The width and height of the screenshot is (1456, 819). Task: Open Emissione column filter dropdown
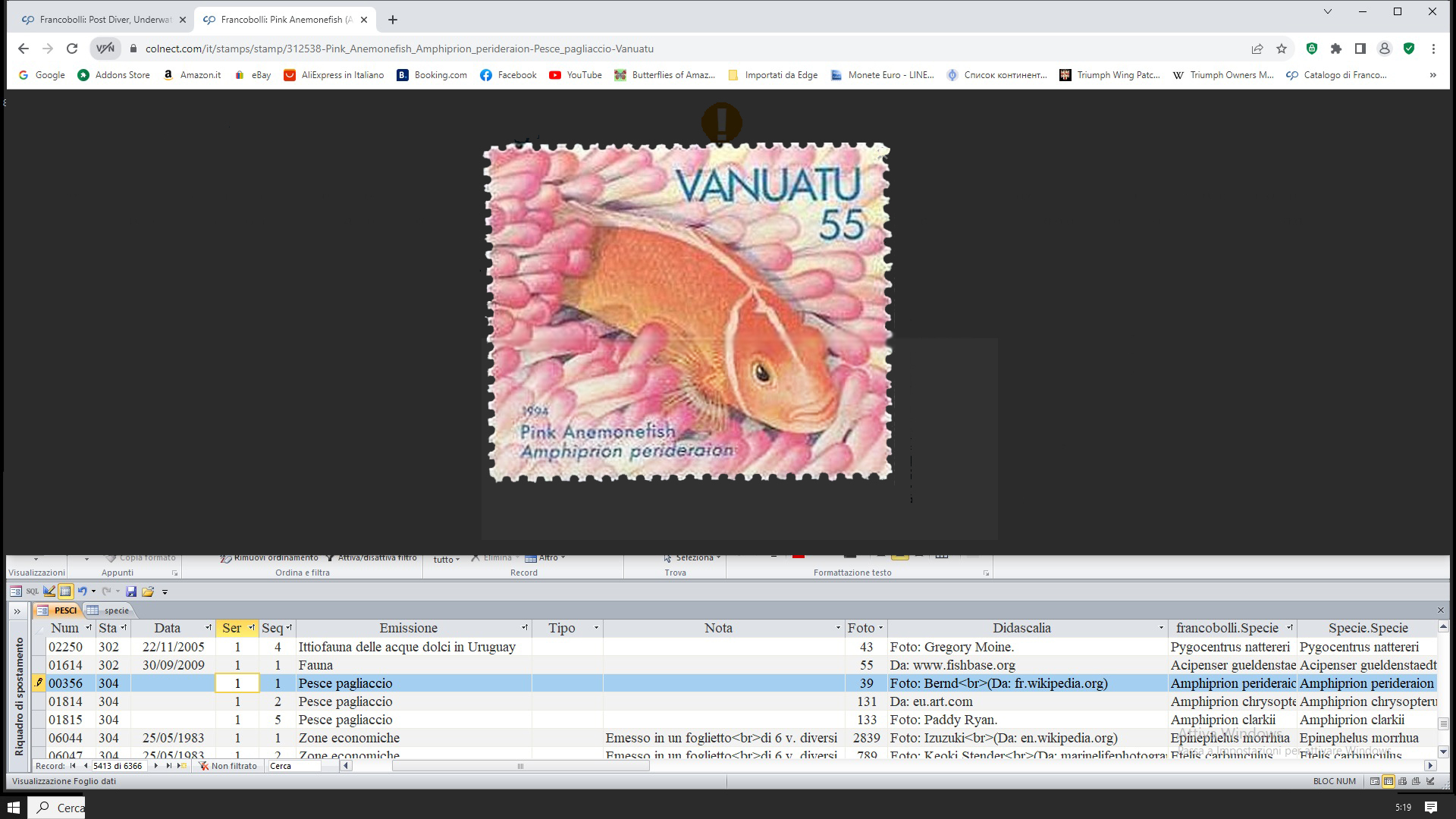pyautogui.click(x=525, y=628)
